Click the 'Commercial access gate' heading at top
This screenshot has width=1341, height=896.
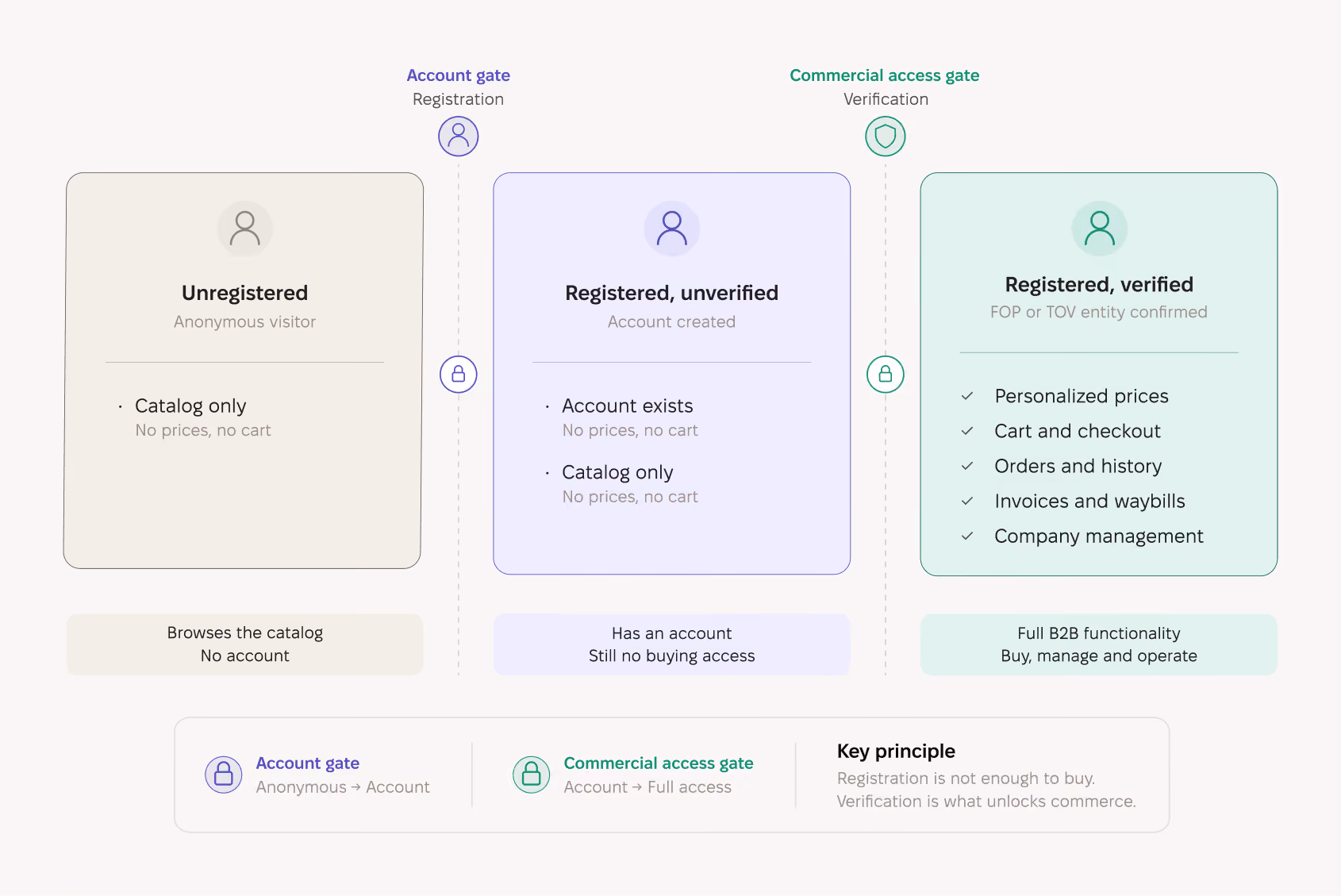(x=885, y=75)
